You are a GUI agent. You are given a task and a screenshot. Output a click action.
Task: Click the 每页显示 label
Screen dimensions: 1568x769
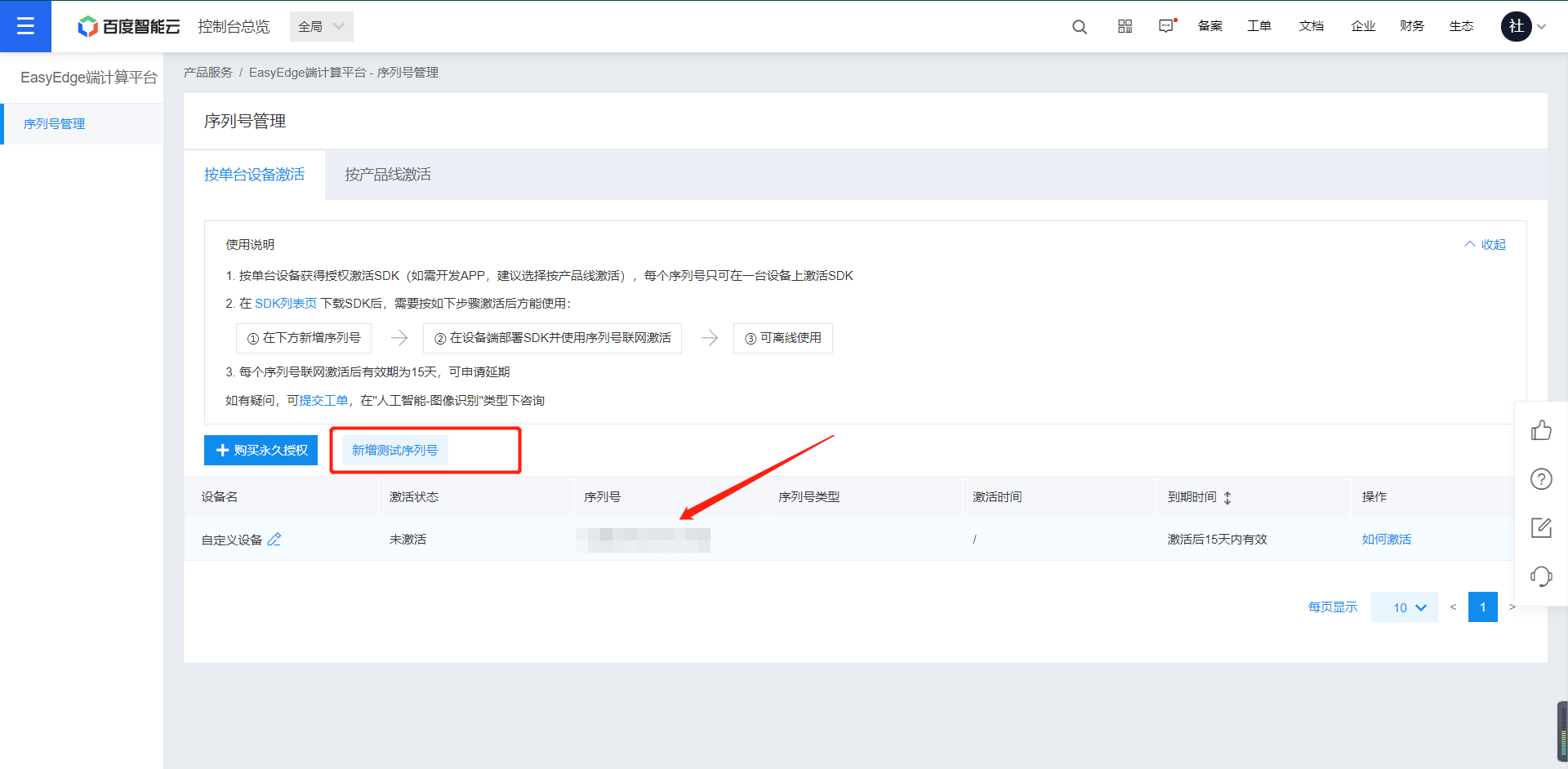1333,607
